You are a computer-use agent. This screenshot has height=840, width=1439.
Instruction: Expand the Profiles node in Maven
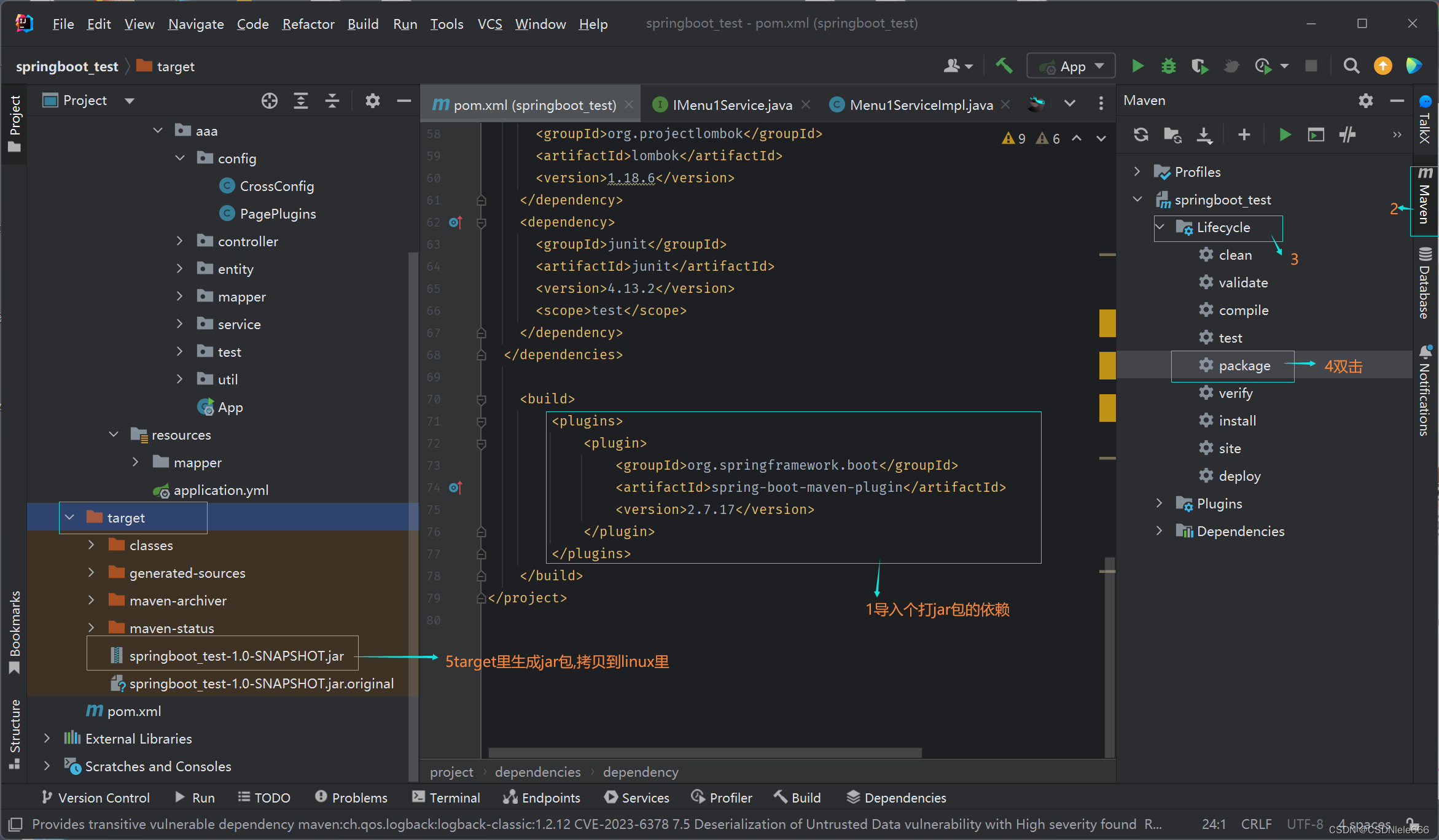[x=1137, y=171]
